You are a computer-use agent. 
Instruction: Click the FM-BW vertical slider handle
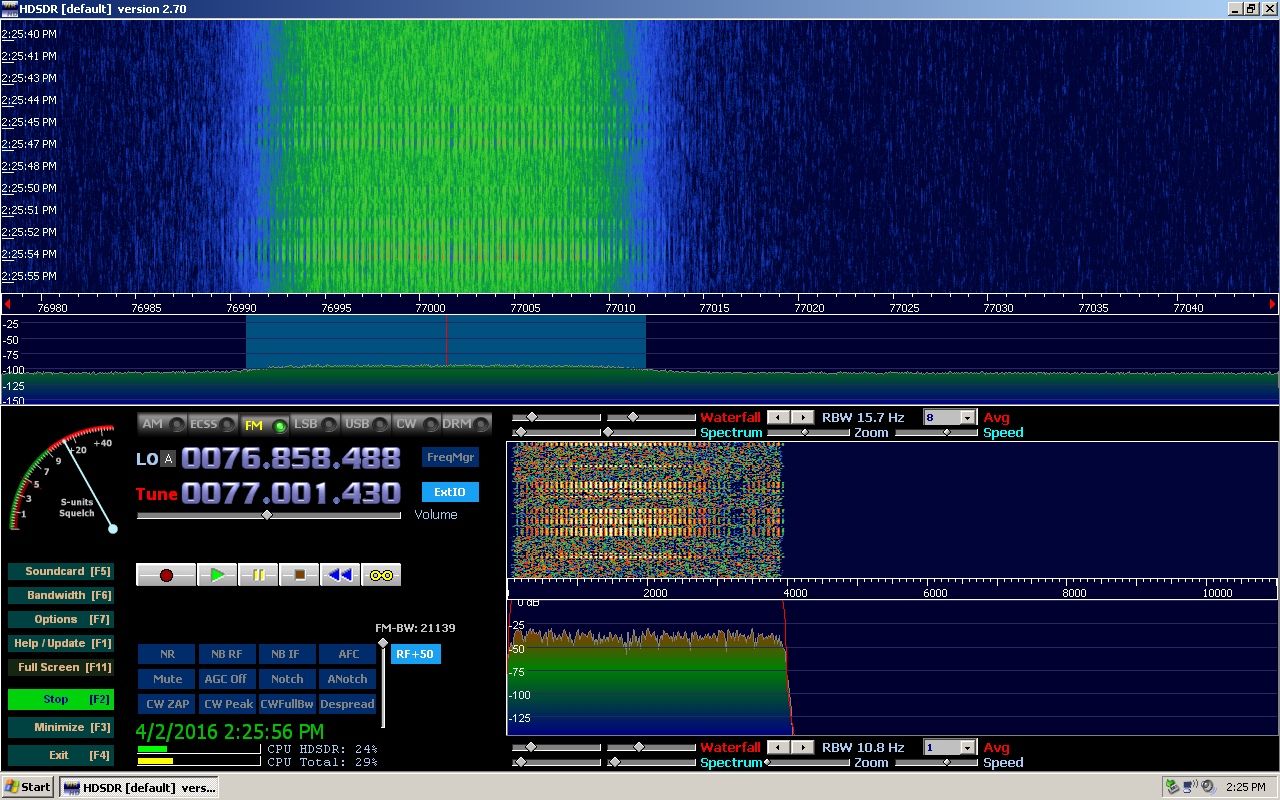click(382, 643)
